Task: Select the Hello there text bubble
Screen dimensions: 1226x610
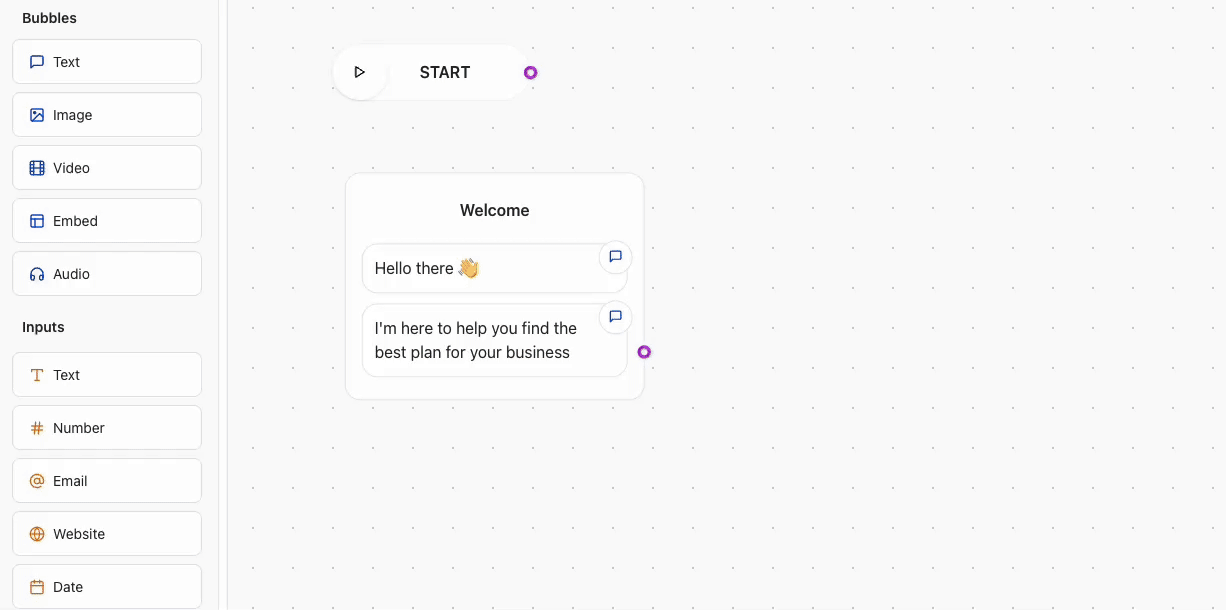Action: coord(470,268)
